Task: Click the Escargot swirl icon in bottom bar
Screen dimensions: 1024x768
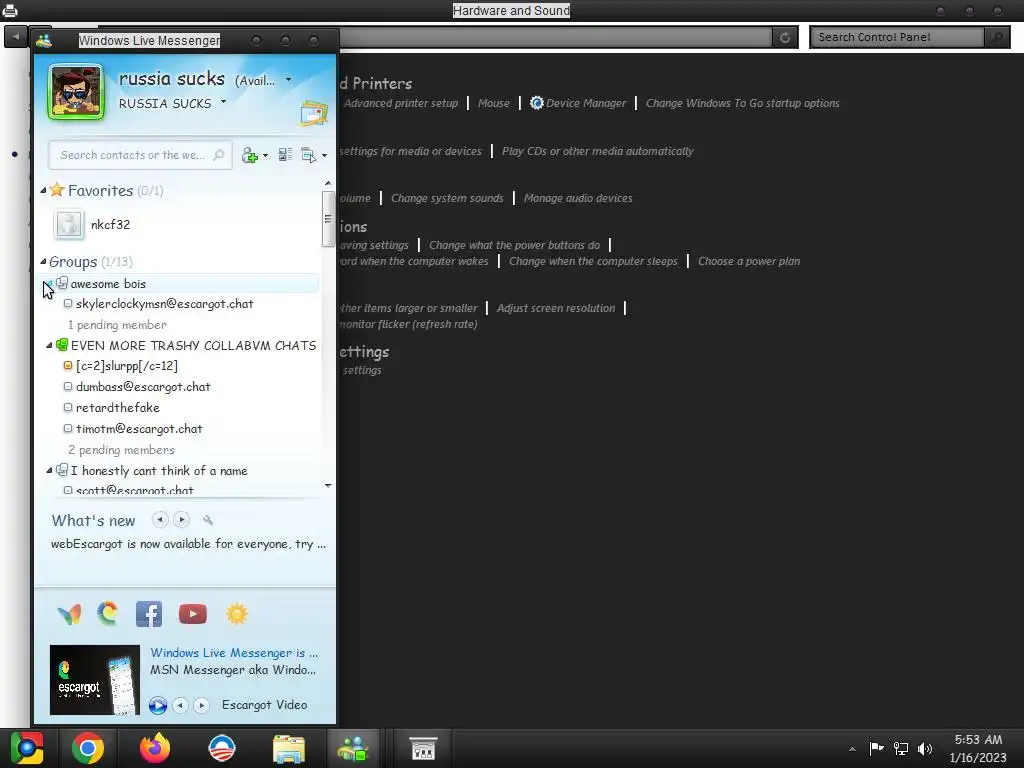Action: (108, 613)
